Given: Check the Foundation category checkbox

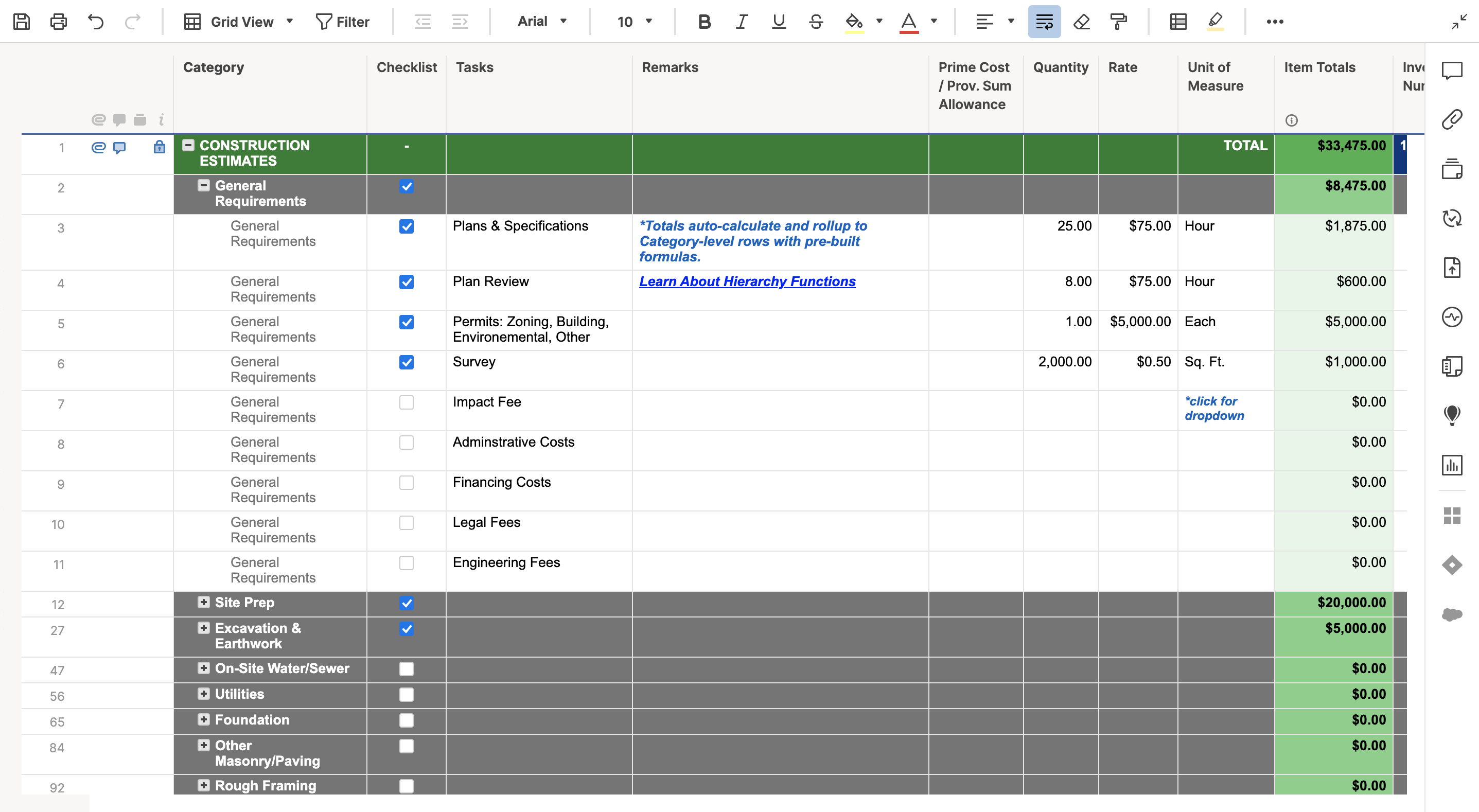Looking at the screenshot, I should [x=406, y=720].
